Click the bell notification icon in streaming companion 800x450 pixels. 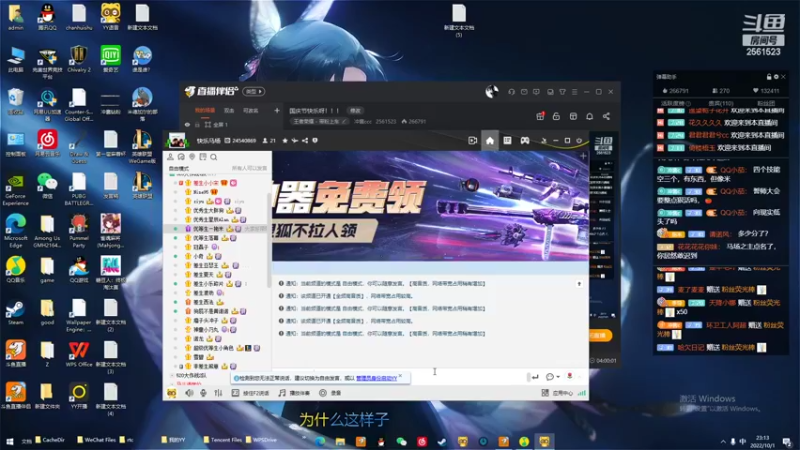(589, 116)
